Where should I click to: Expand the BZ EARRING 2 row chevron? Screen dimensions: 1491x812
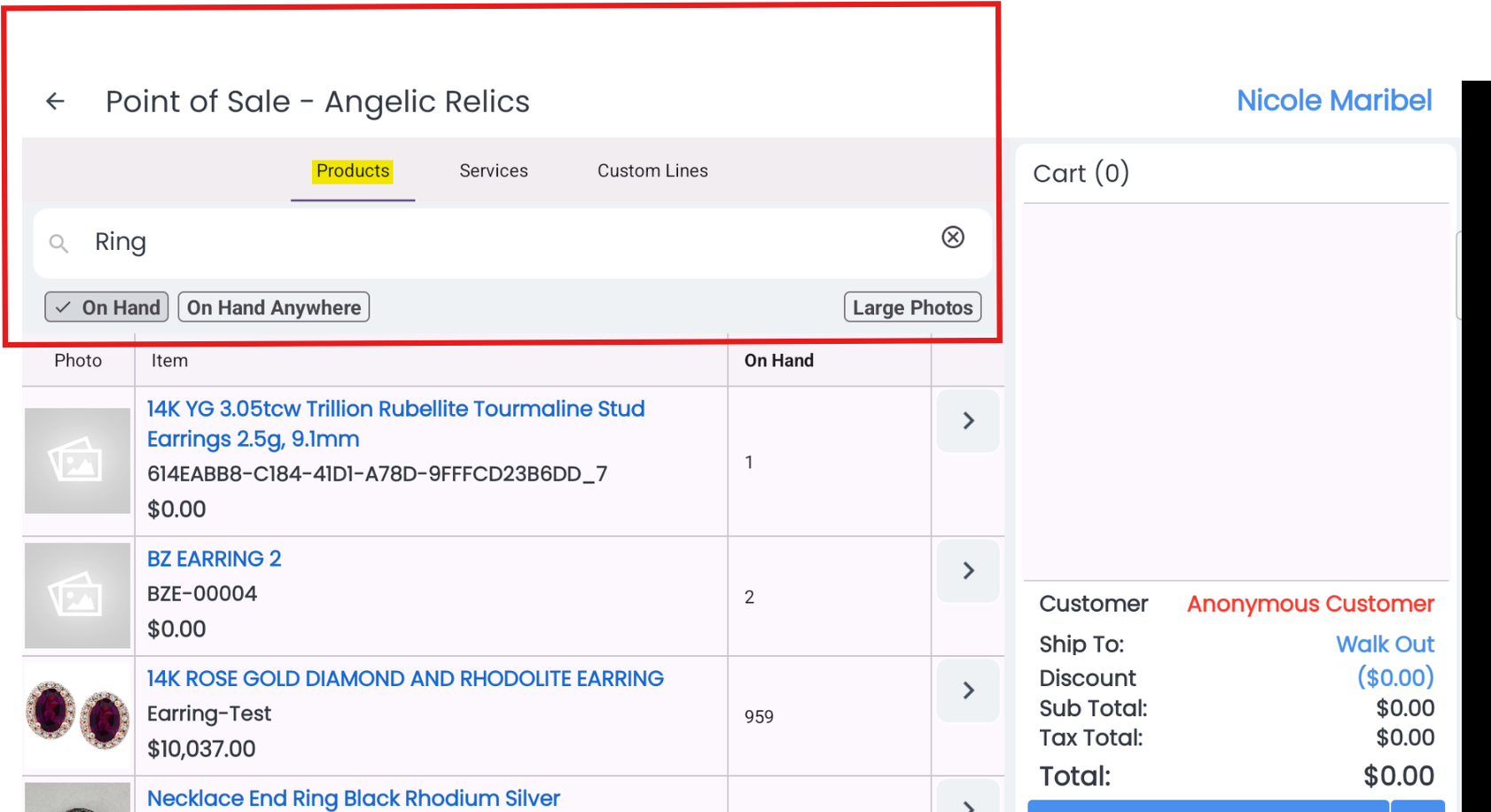pos(968,571)
